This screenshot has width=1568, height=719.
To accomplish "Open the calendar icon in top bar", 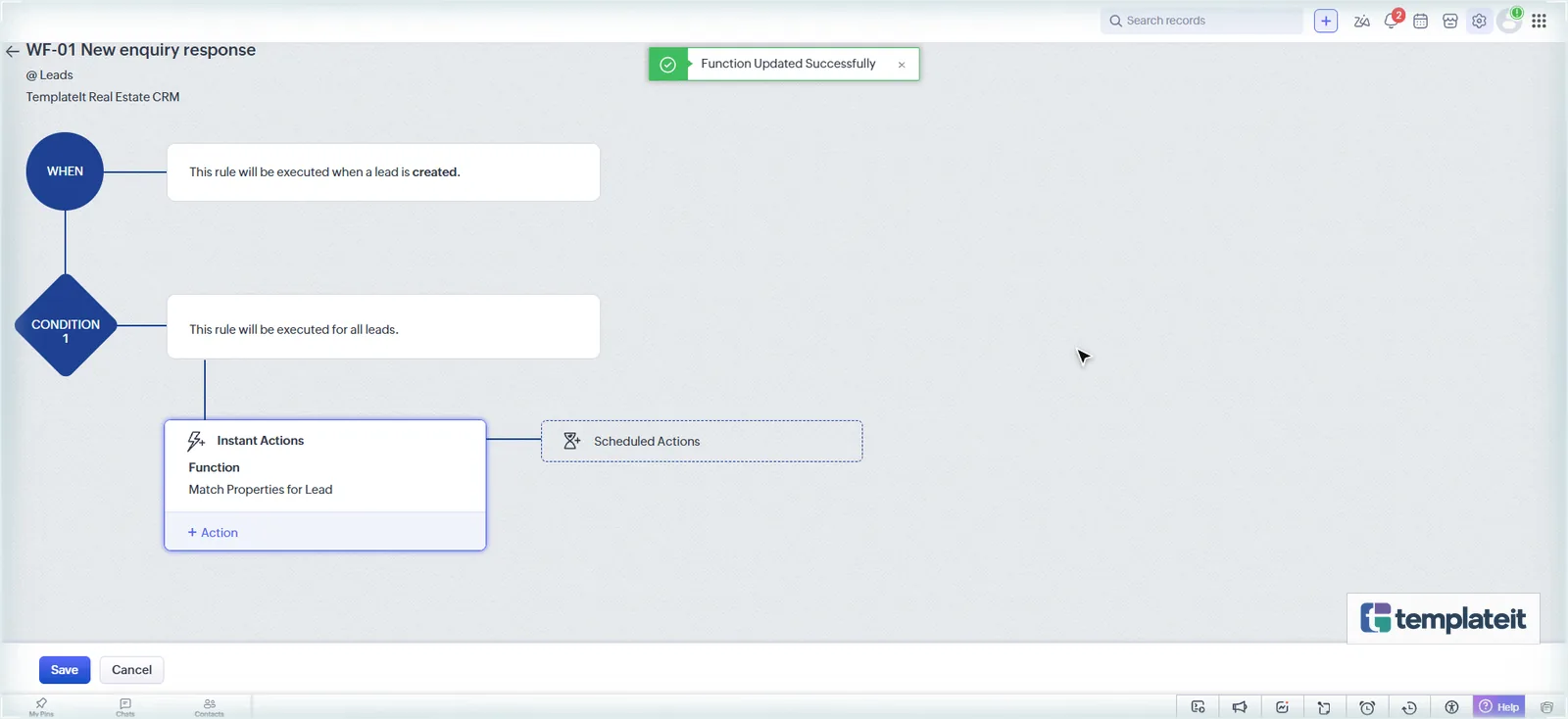I will (x=1420, y=21).
